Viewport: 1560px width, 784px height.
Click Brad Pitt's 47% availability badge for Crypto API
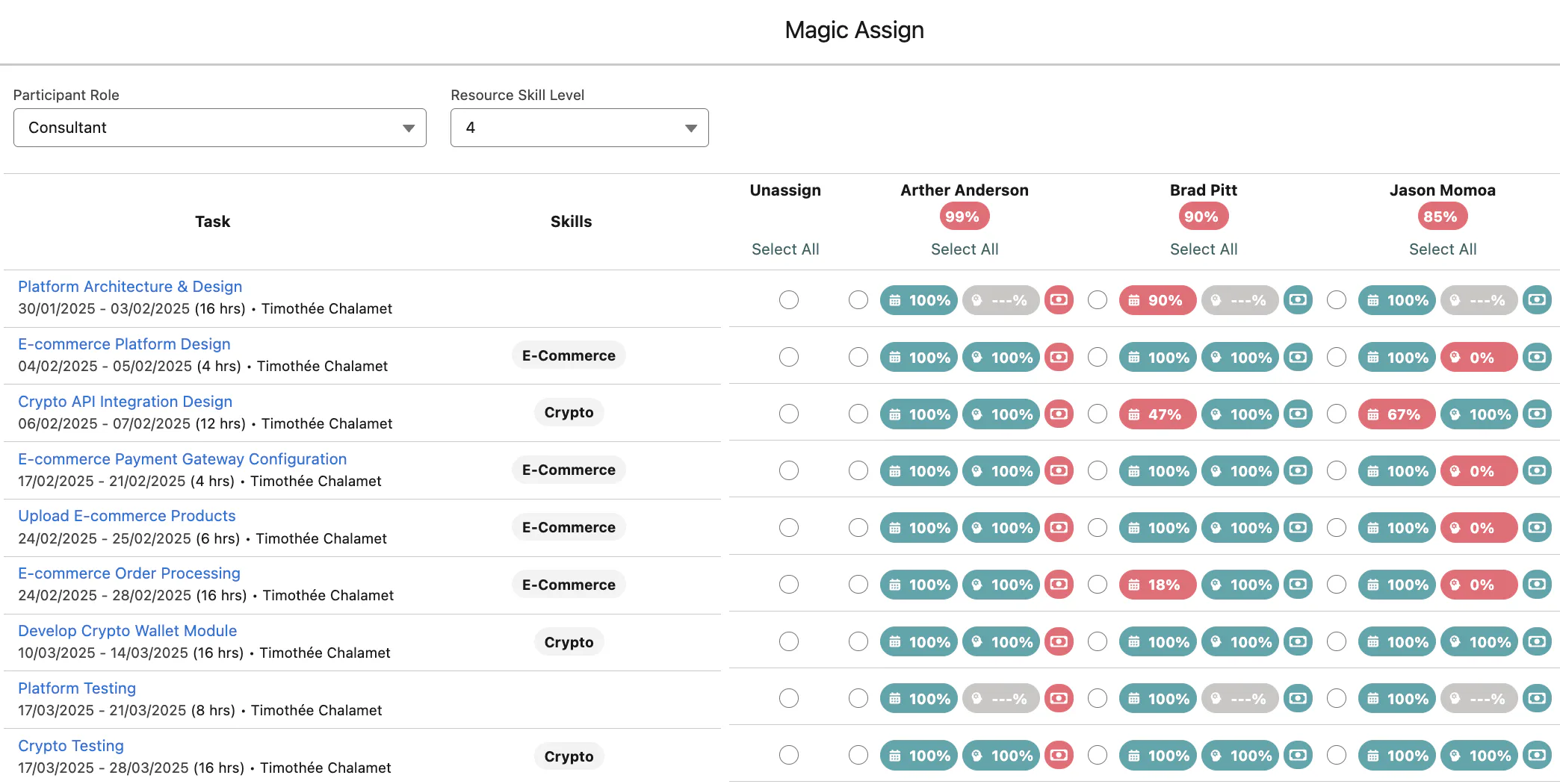pos(1157,414)
